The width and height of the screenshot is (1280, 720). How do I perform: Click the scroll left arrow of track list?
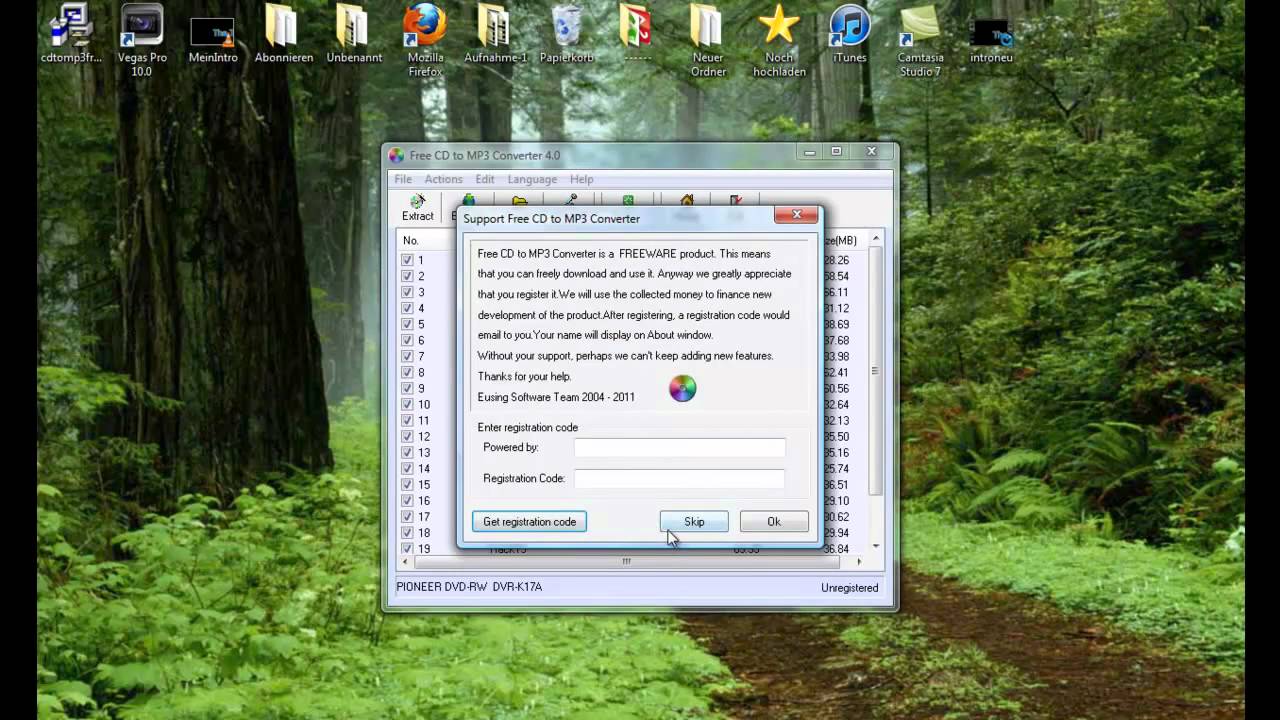(403, 562)
